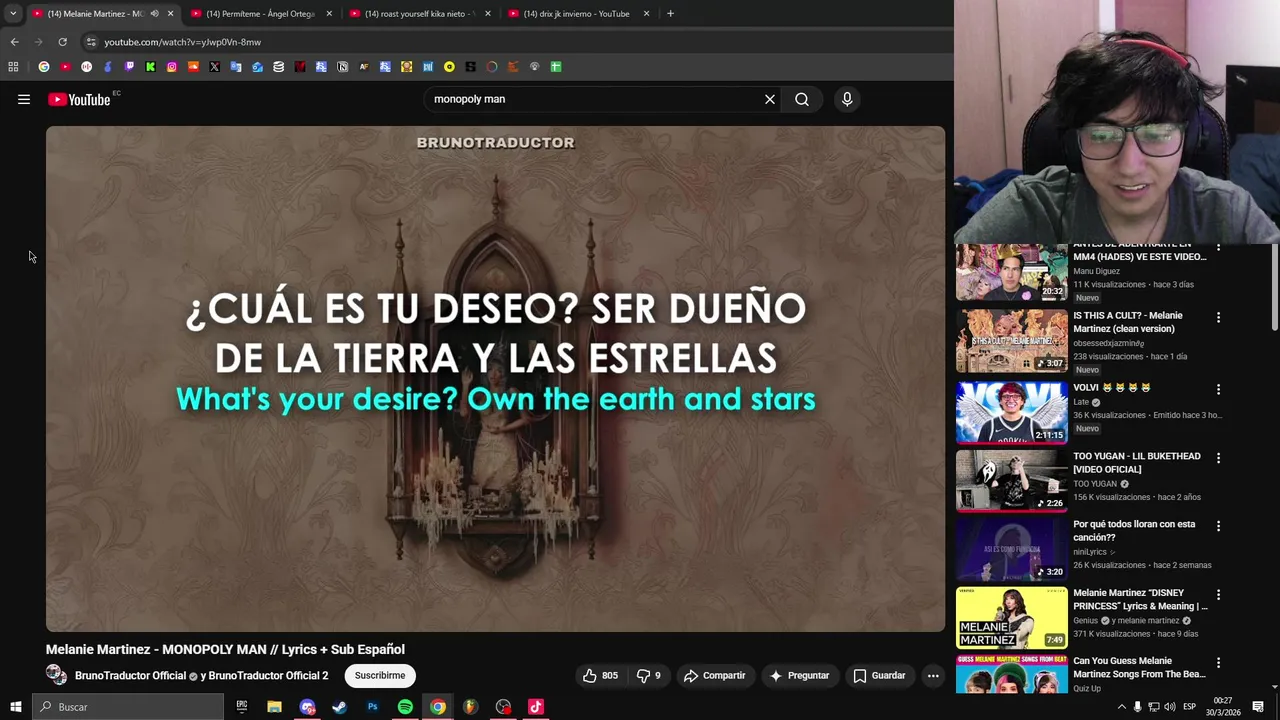Switch to the Permíteme - Ángel Ortega tab

pyautogui.click(x=262, y=14)
